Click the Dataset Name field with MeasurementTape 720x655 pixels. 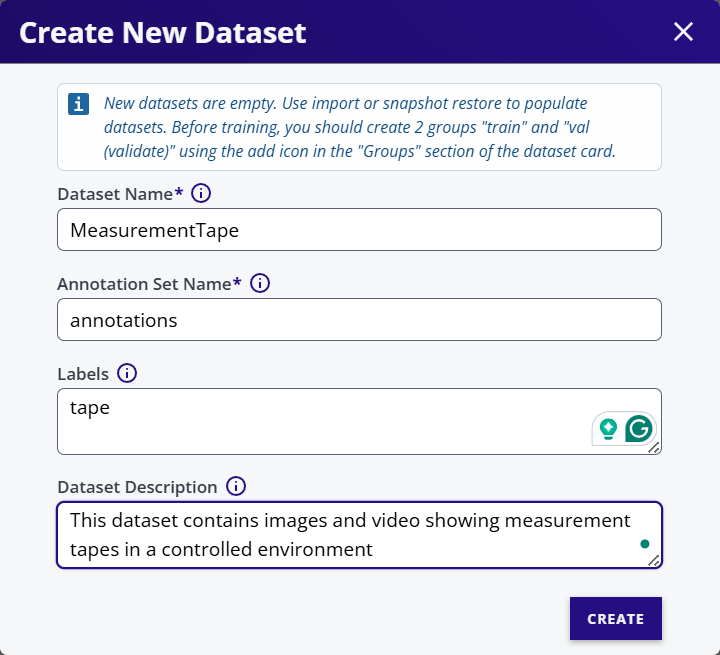[x=359, y=230]
